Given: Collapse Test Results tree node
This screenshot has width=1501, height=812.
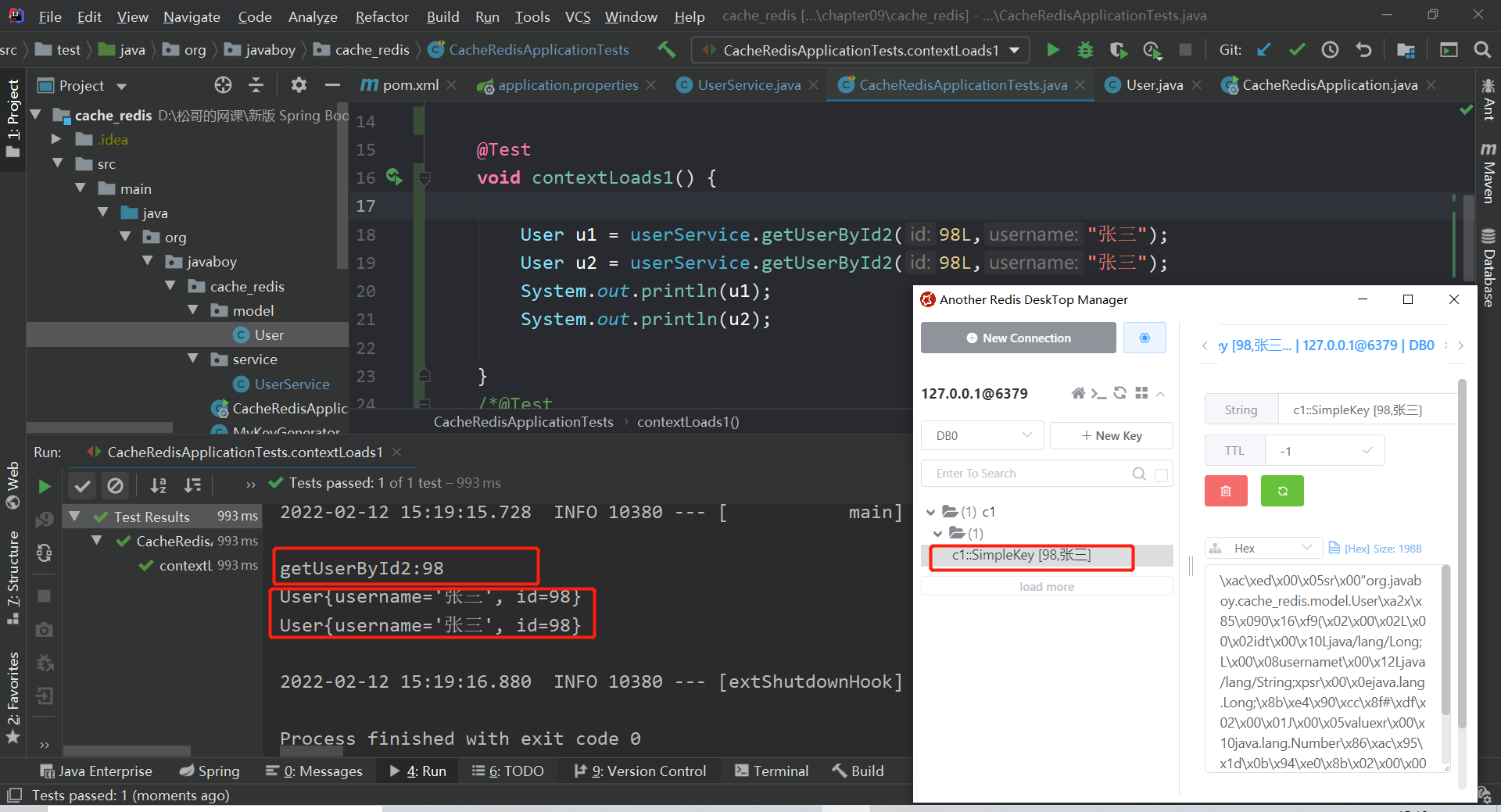Looking at the screenshot, I should 75,516.
